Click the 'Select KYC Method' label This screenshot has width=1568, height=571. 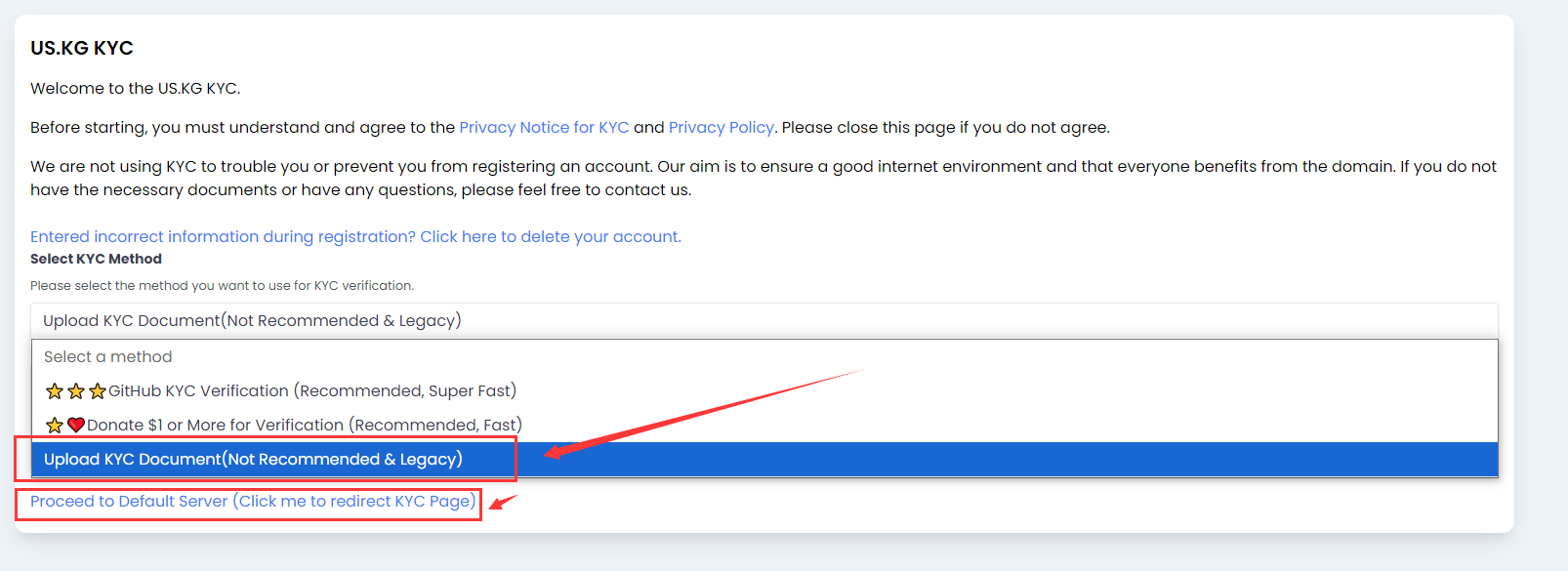[x=96, y=259]
